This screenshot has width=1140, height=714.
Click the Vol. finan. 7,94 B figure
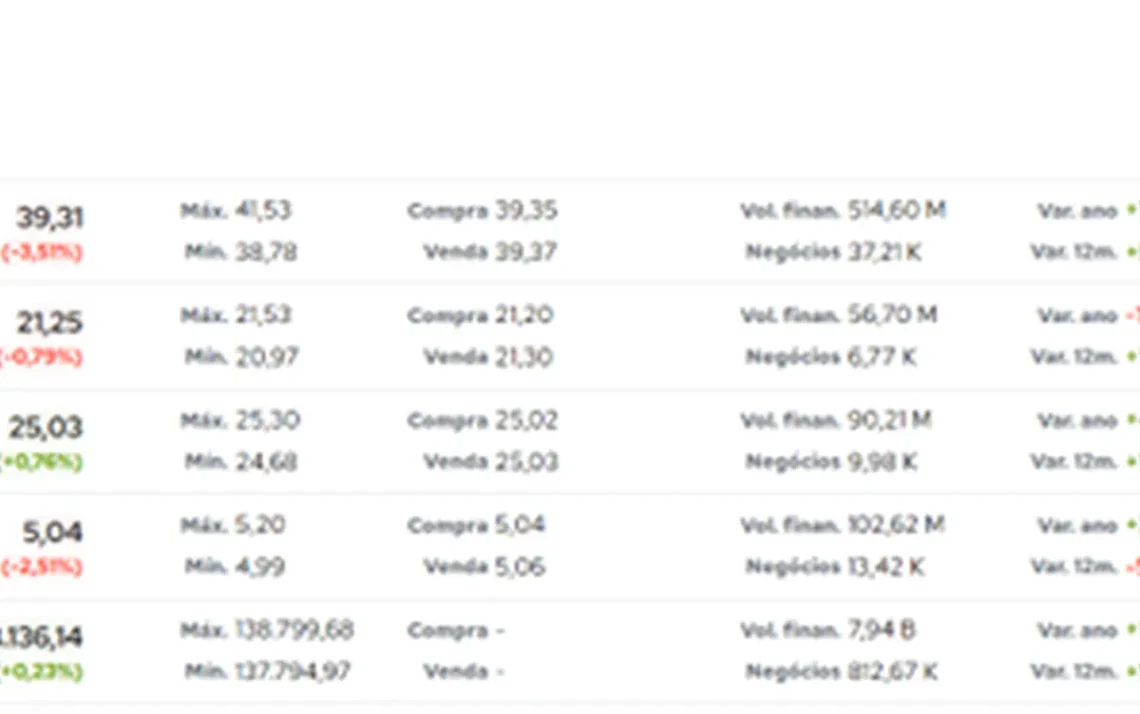(x=827, y=630)
